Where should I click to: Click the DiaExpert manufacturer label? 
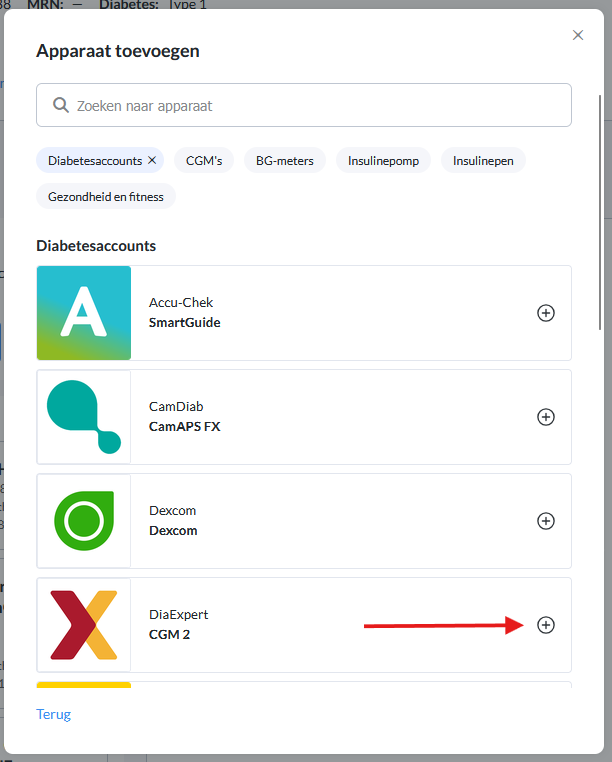pos(178,614)
